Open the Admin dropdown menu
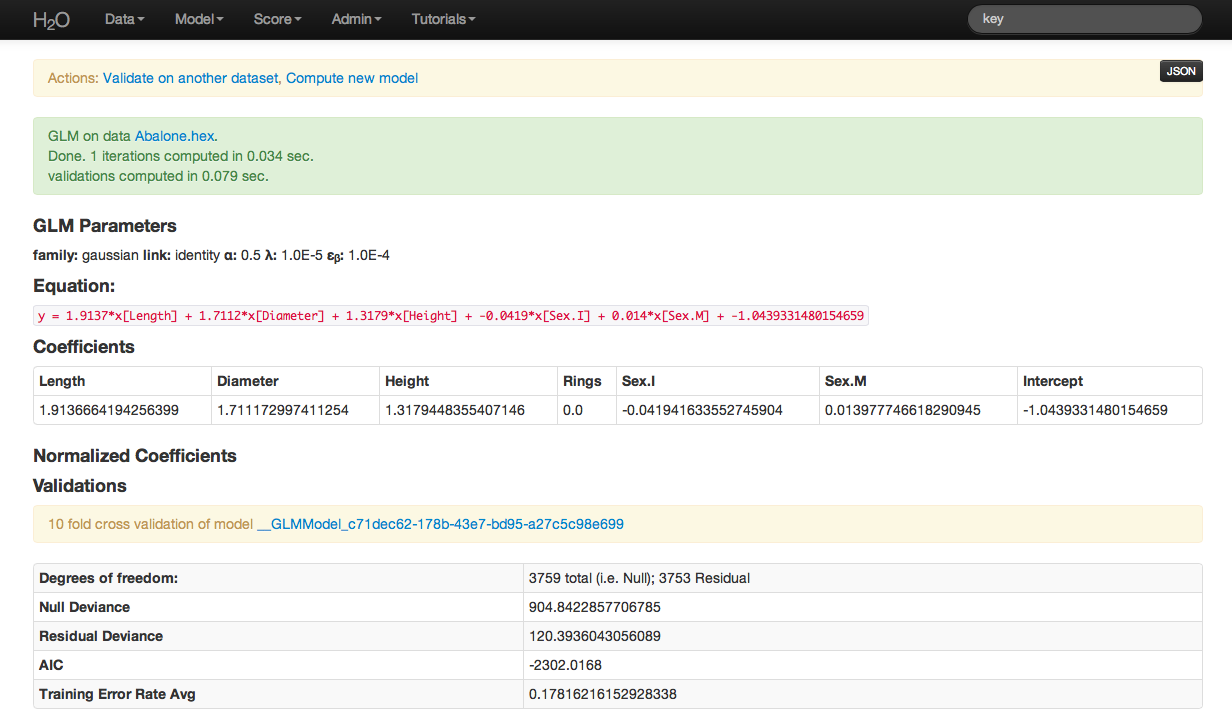Screen dimensions: 1232x724 coord(356,19)
